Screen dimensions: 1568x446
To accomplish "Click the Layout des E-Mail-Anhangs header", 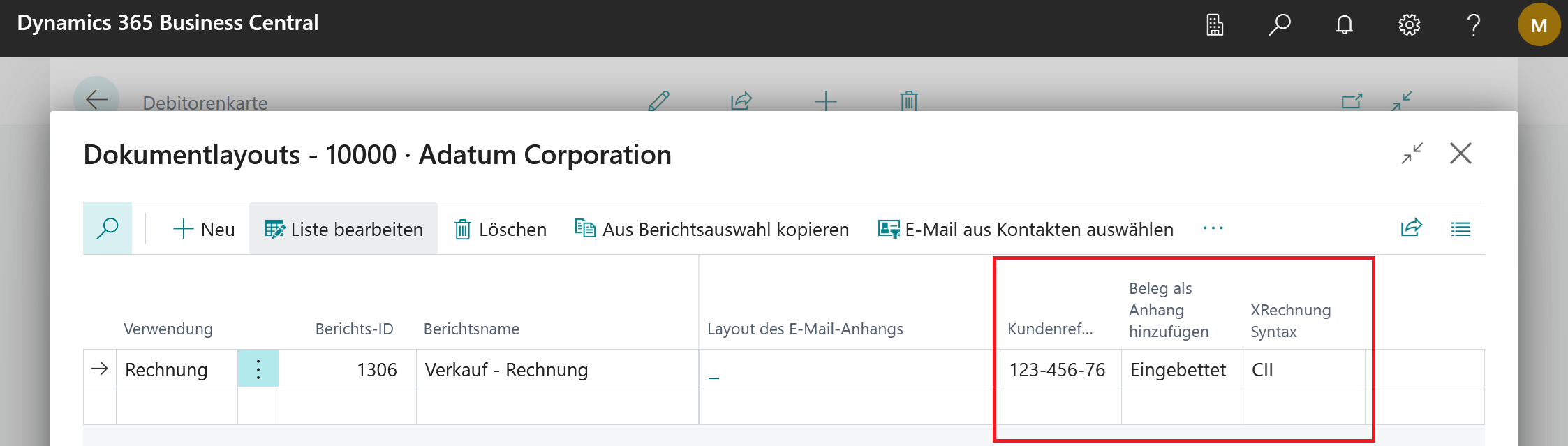I will click(805, 329).
